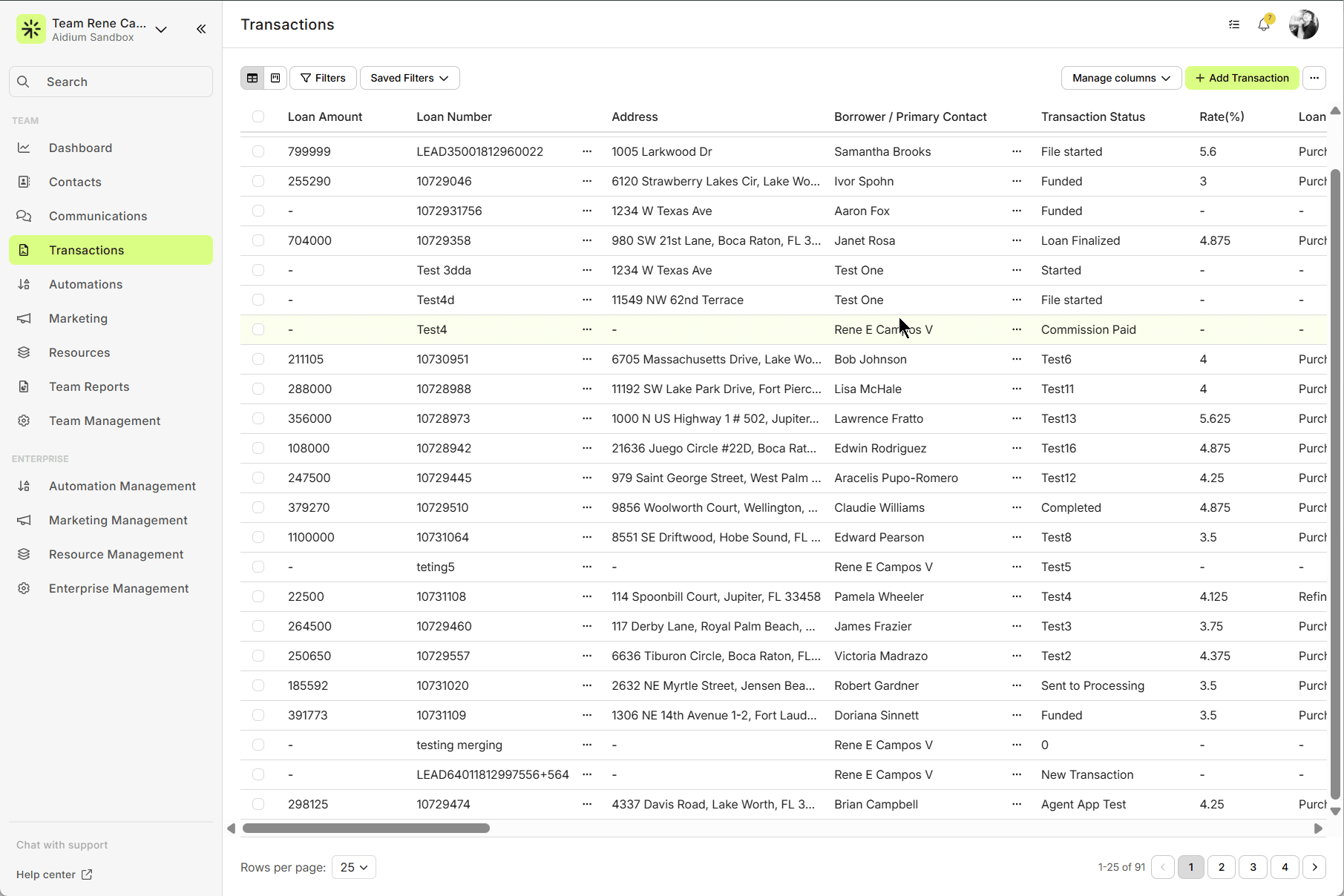Open the notifications bell

1264,24
